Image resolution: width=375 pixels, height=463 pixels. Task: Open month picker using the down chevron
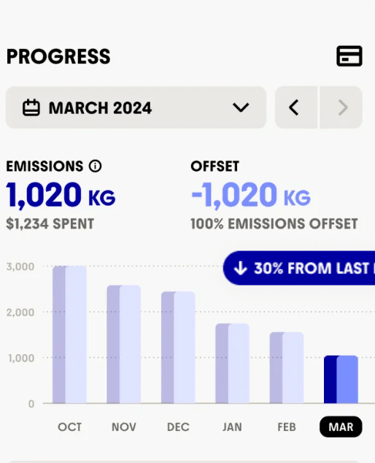click(x=241, y=108)
